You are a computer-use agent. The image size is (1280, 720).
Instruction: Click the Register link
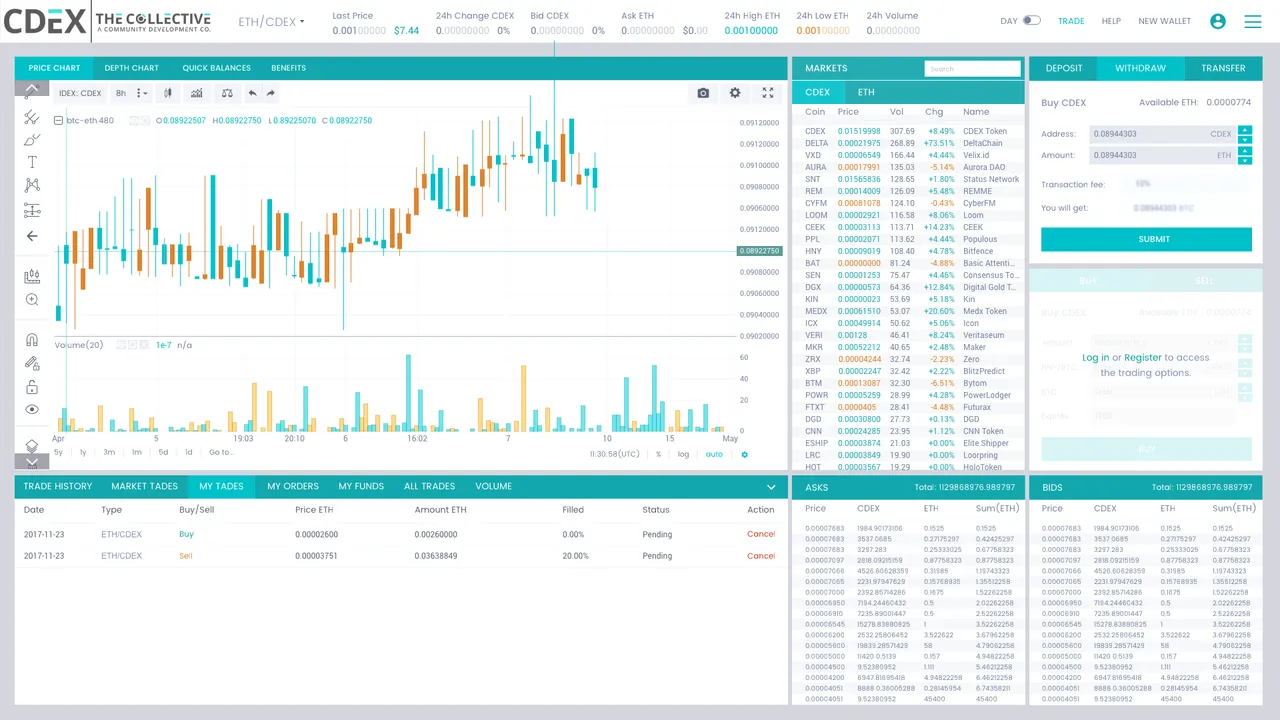[1143, 357]
